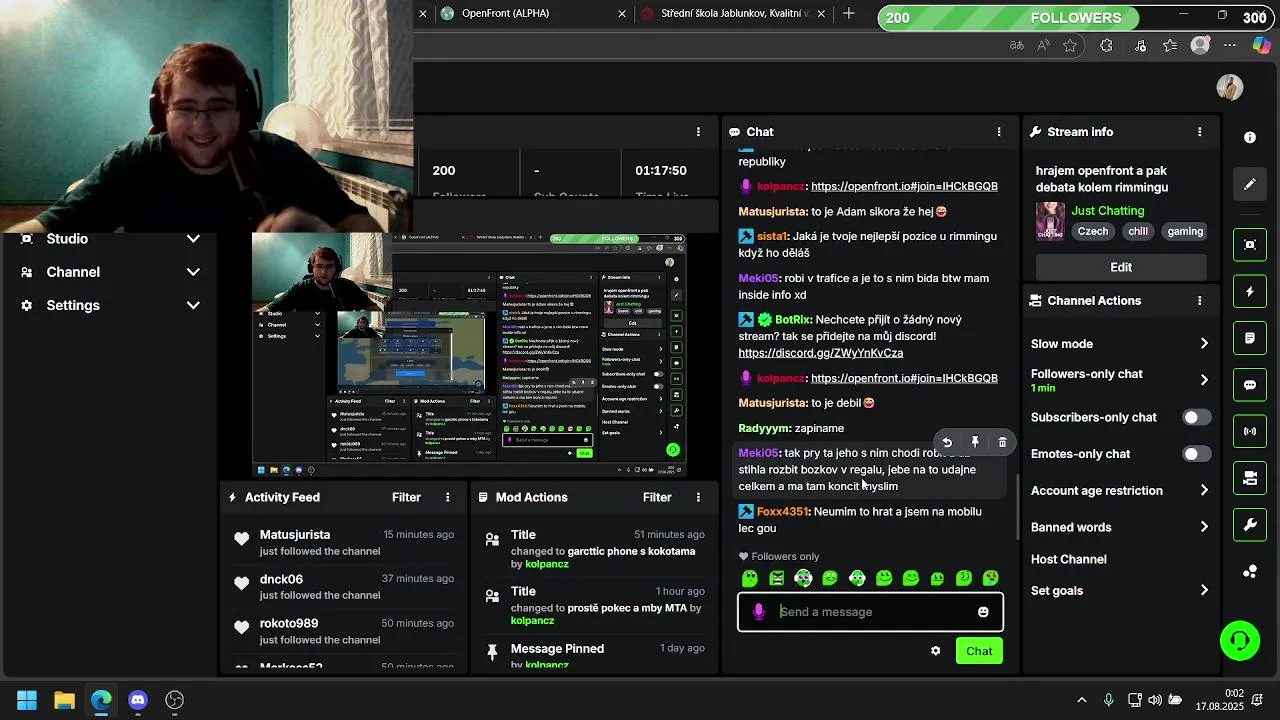Click the lightning bolt quick action icon
The image size is (1280, 720).
(x=1250, y=292)
